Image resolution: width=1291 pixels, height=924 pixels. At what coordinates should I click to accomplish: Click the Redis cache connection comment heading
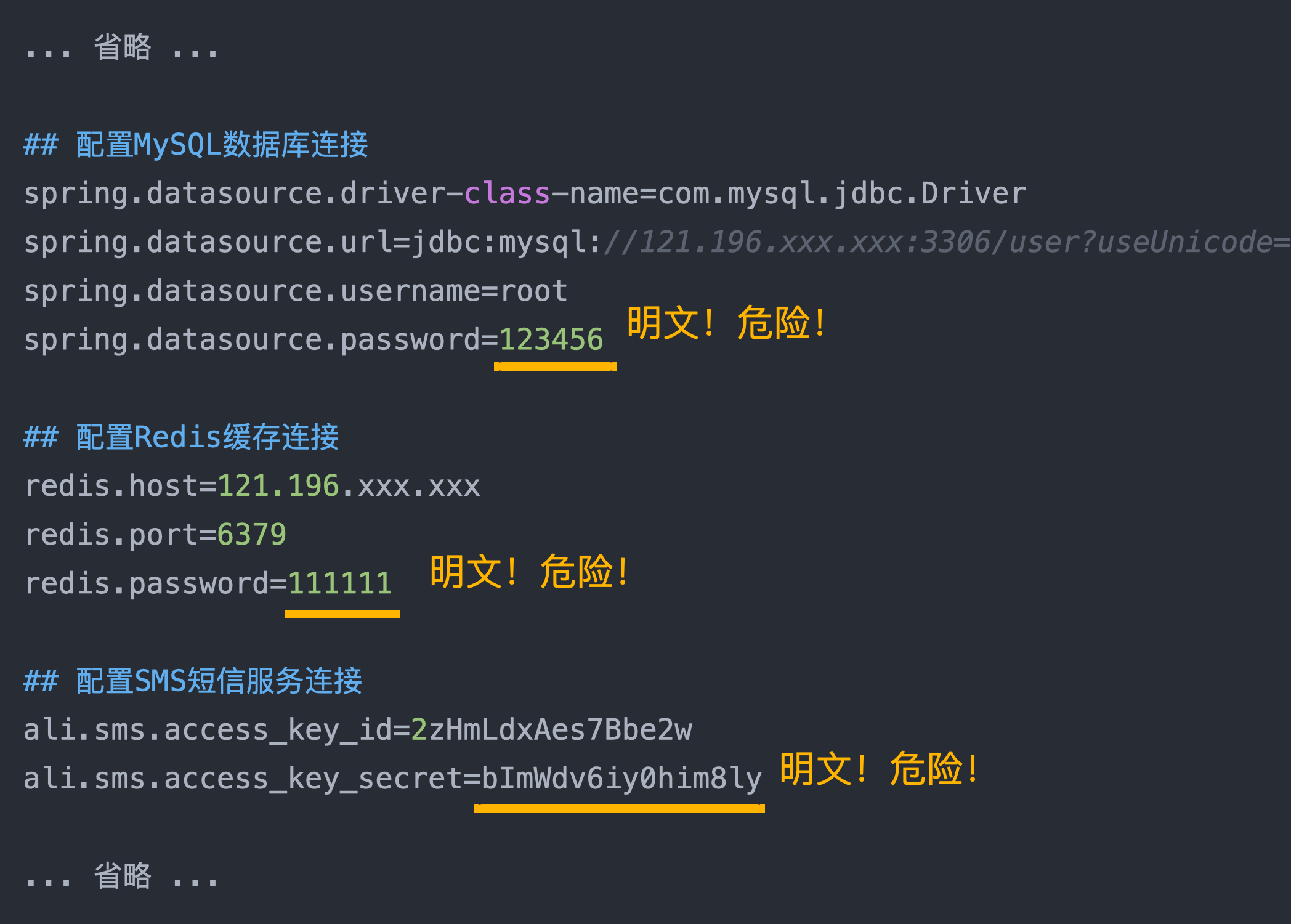(x=181, y=437)
